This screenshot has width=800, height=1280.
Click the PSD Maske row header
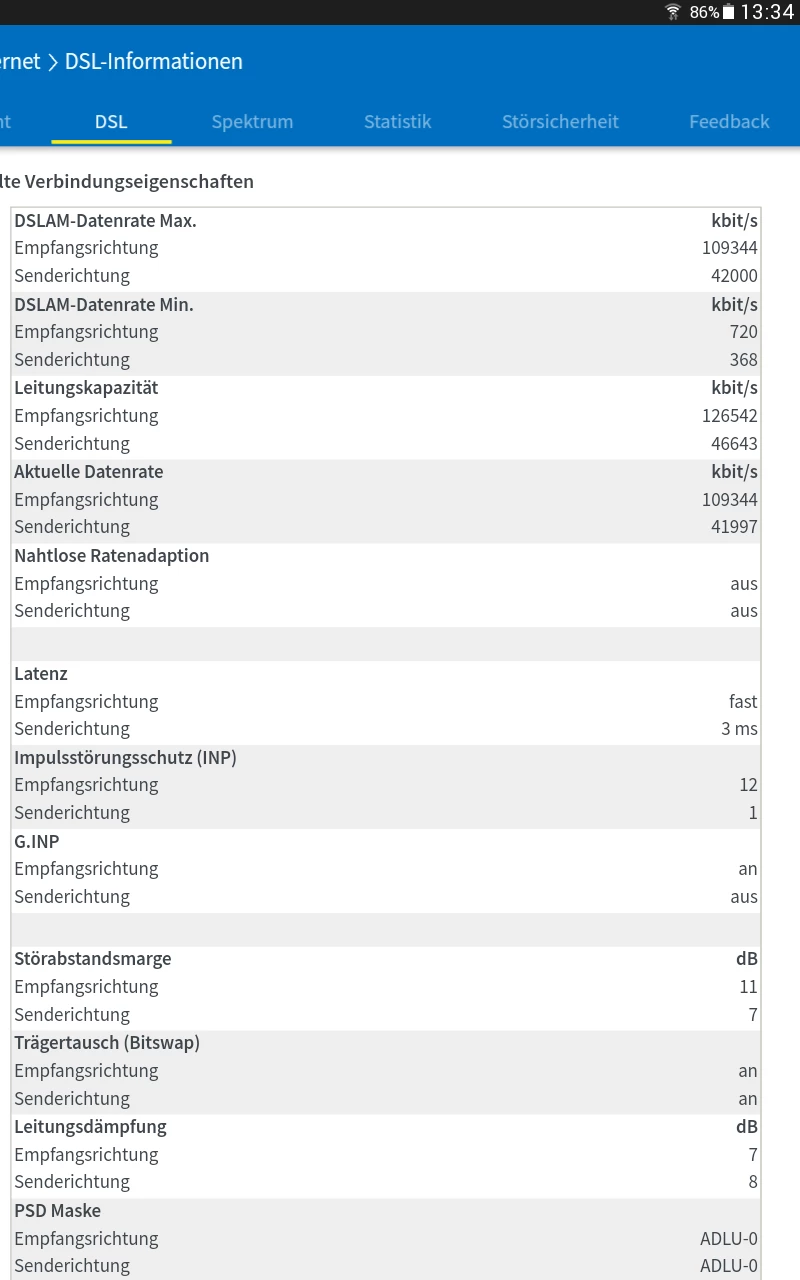pos(57,1211)
